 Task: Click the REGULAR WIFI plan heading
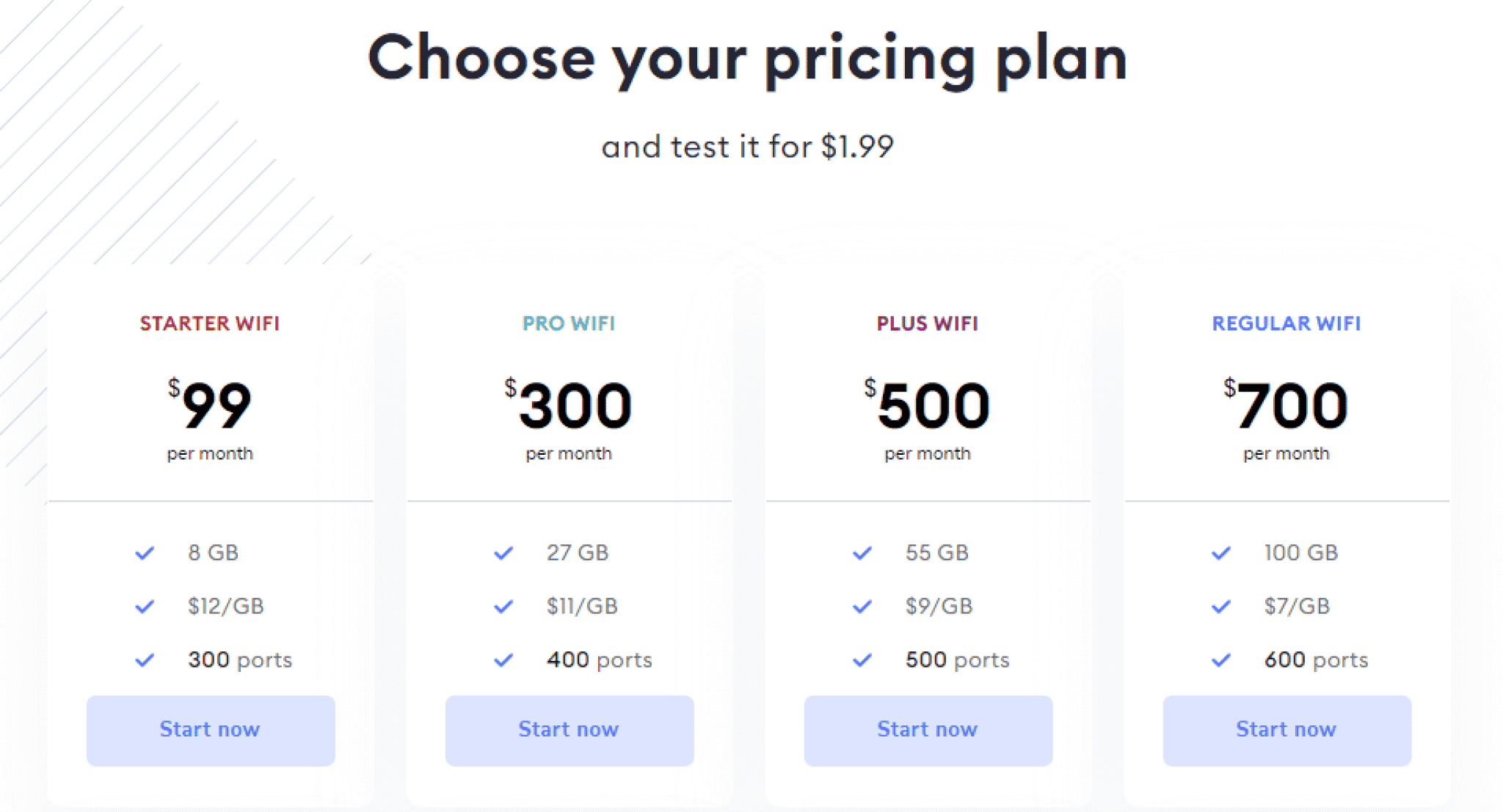coord(1287,323)
